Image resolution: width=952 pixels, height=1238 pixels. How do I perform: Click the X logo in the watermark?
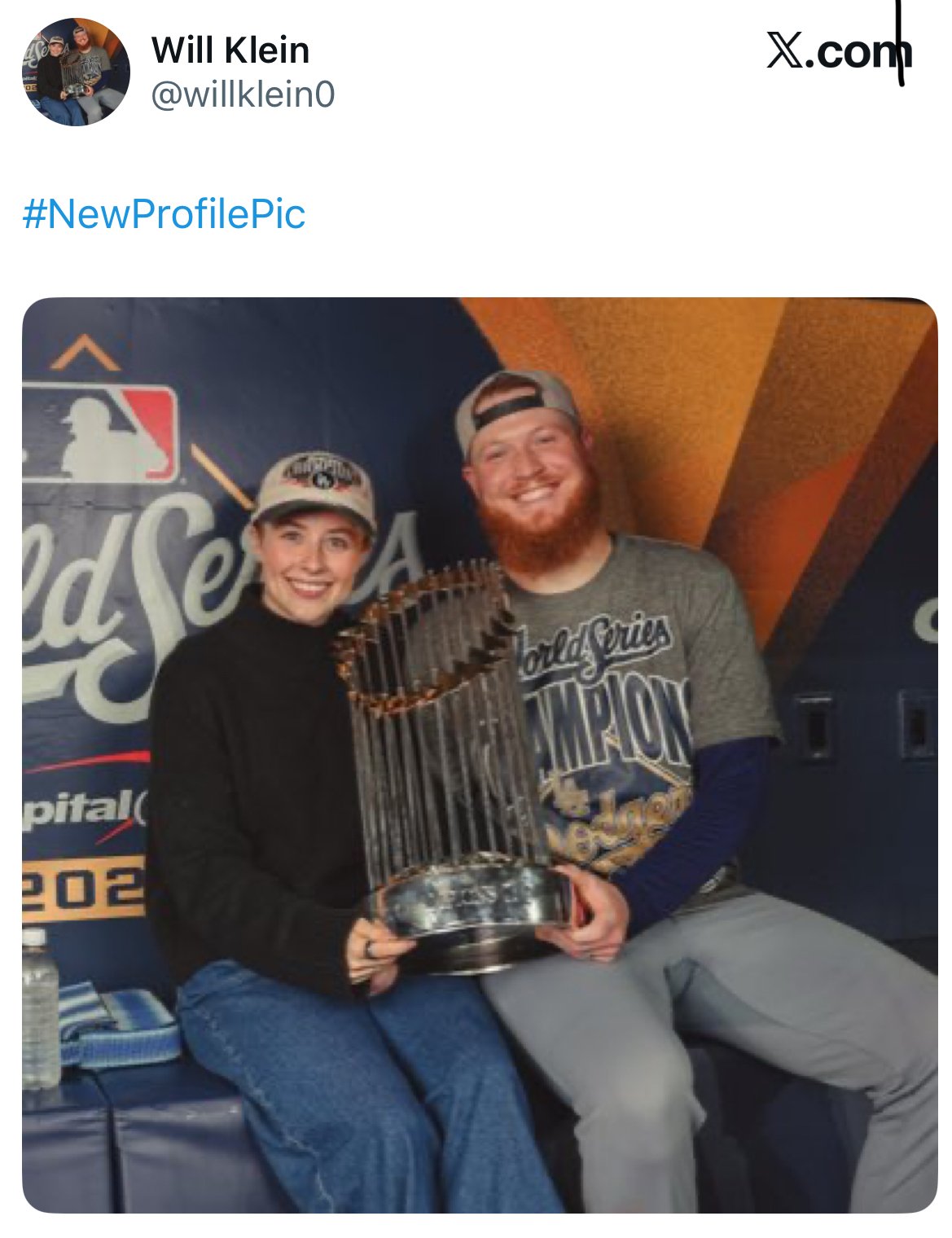pyautogui.click(x=785, y=52)
